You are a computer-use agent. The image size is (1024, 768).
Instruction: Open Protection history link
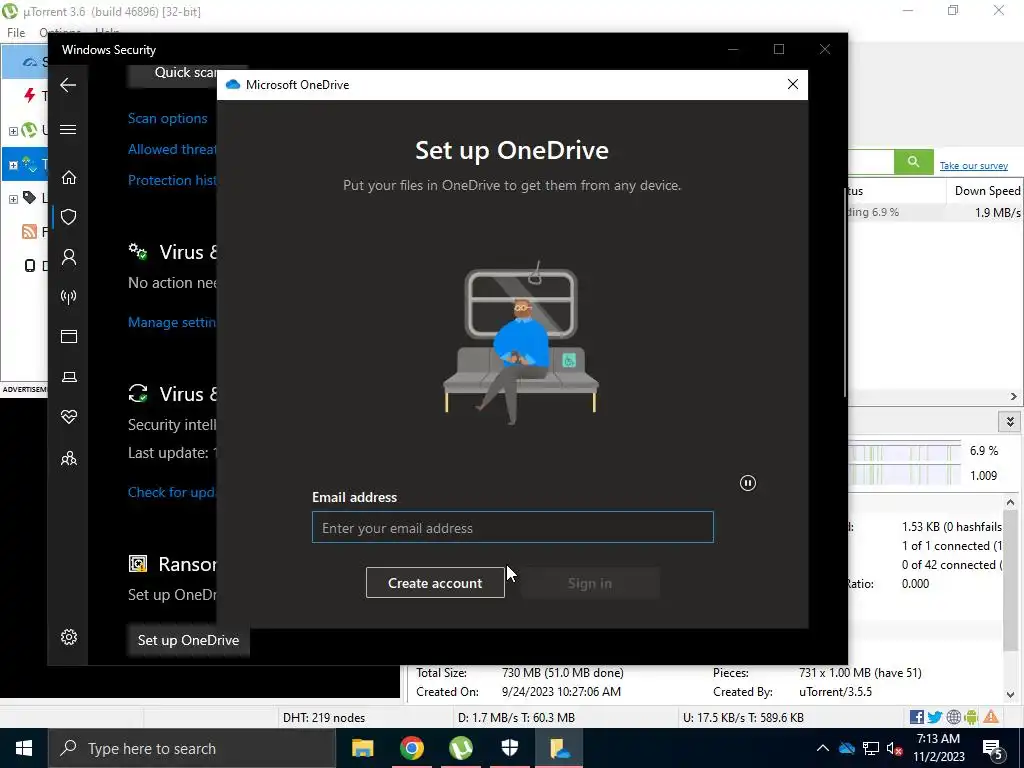pyautogui.click(x=172, y=180)
